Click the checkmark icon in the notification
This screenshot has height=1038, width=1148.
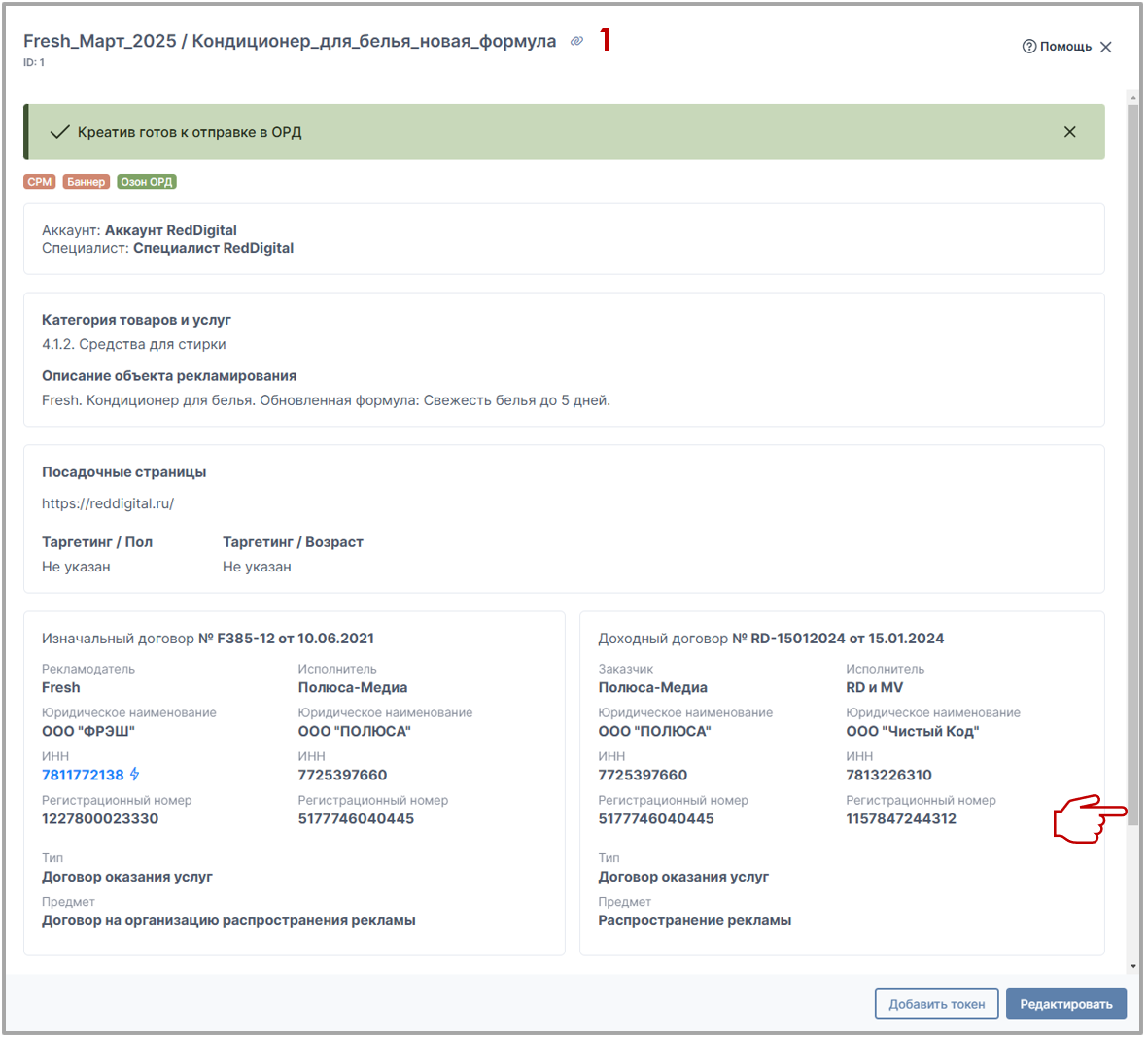(x=59, y=132)
